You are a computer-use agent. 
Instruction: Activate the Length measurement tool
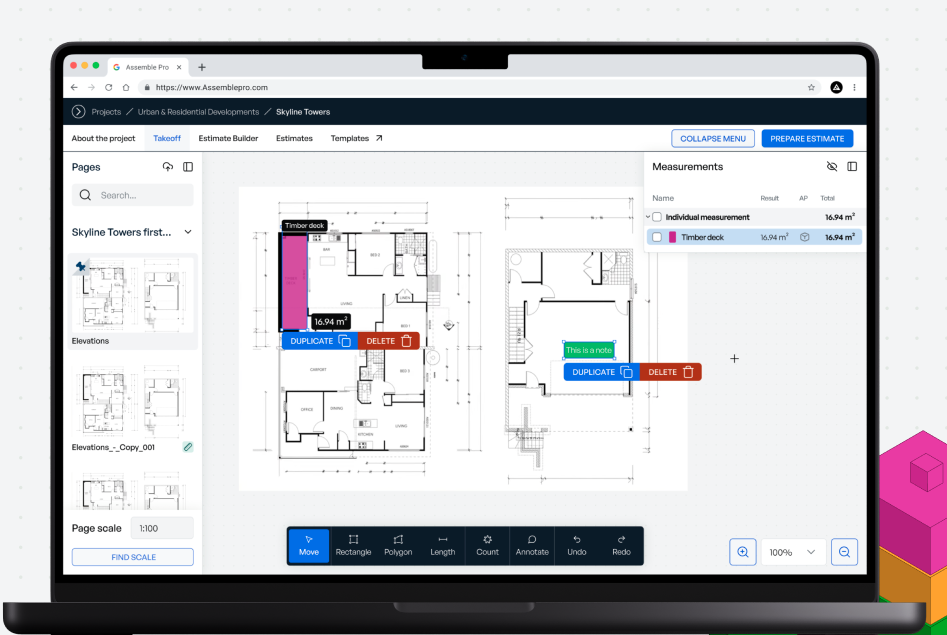pyautogui.click(x=442, y=546)
